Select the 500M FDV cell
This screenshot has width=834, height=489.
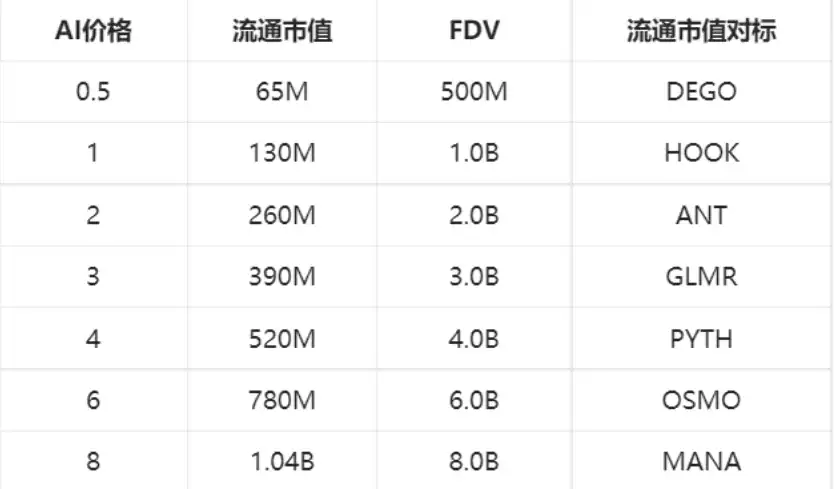point(474,92)
